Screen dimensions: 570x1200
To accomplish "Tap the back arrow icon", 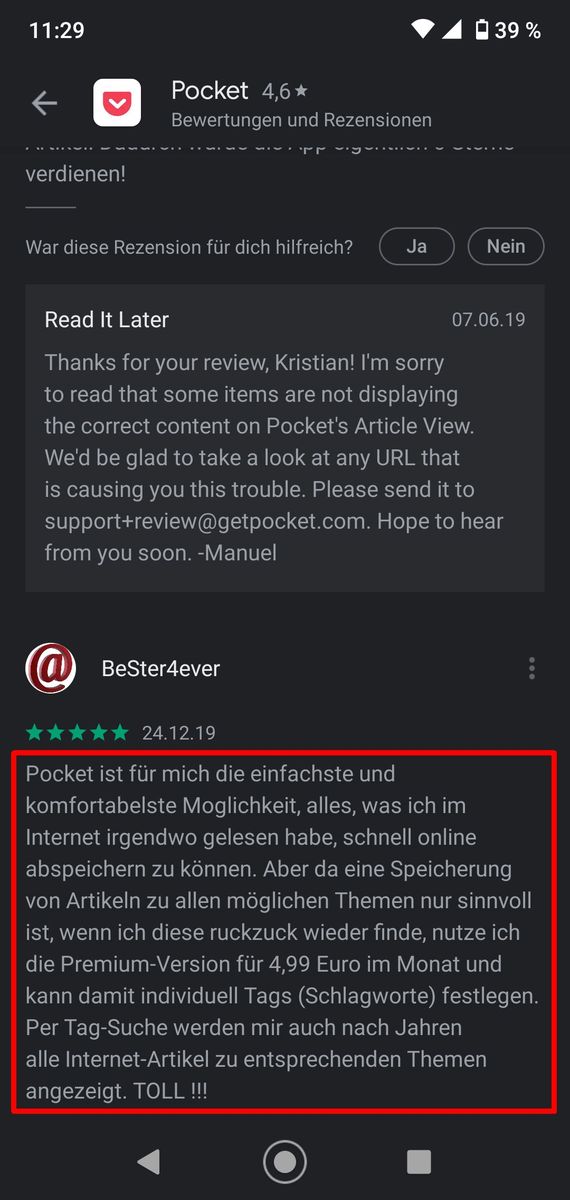I will click(x=44, y=102).
